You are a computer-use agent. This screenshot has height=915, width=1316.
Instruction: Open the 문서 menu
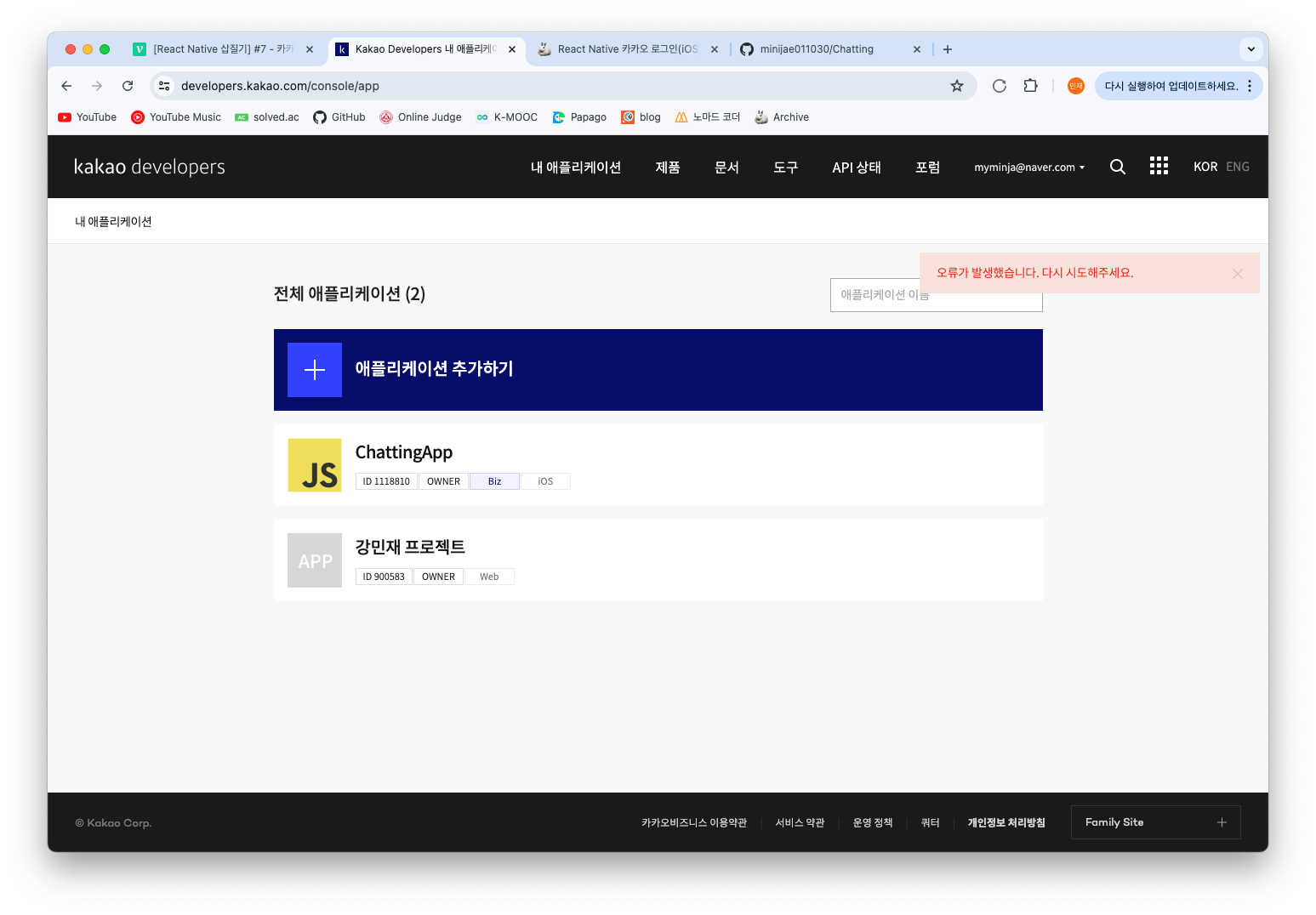pos(726,168)
